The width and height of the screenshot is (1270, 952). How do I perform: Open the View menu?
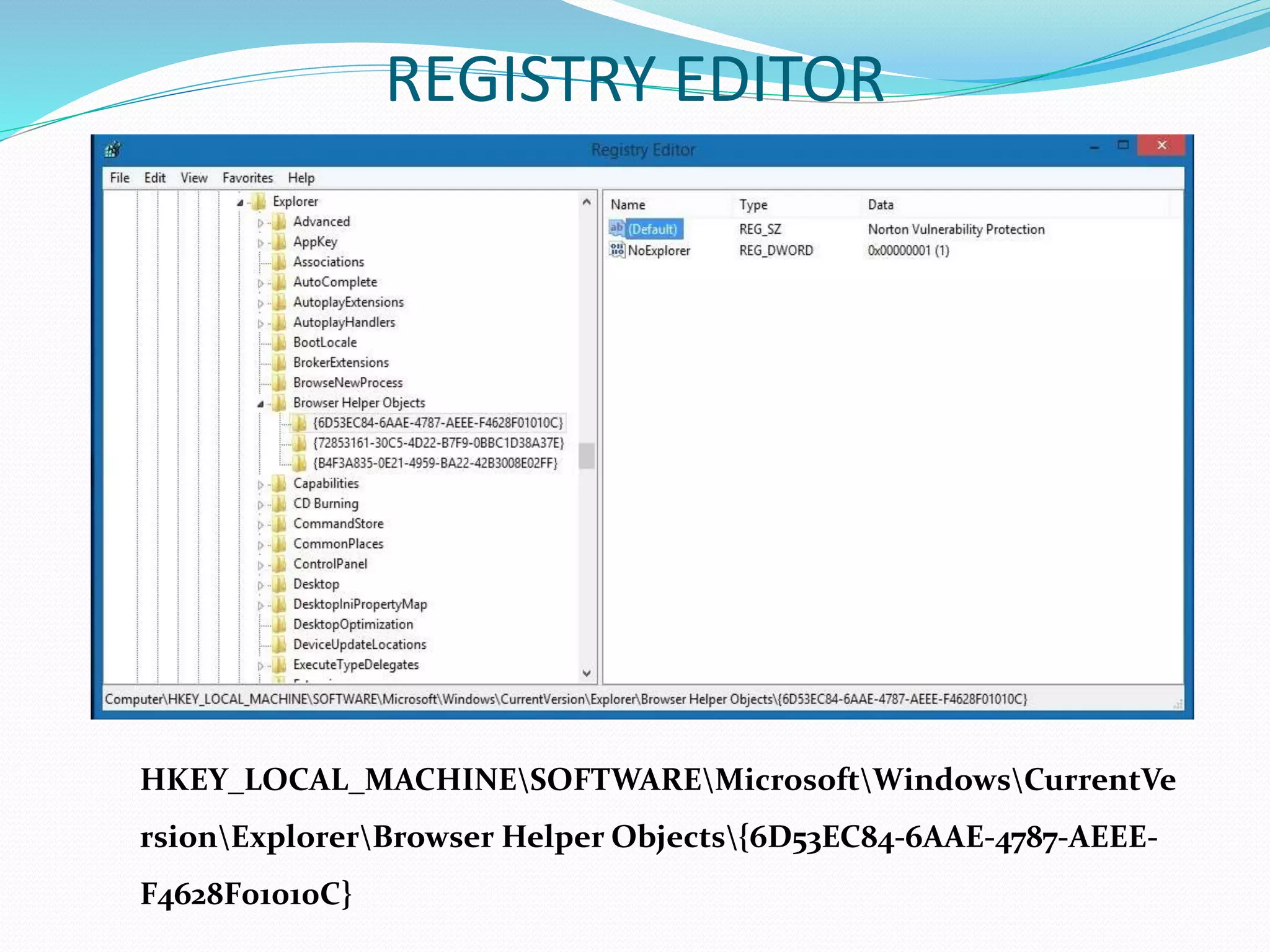click(193, 178)
